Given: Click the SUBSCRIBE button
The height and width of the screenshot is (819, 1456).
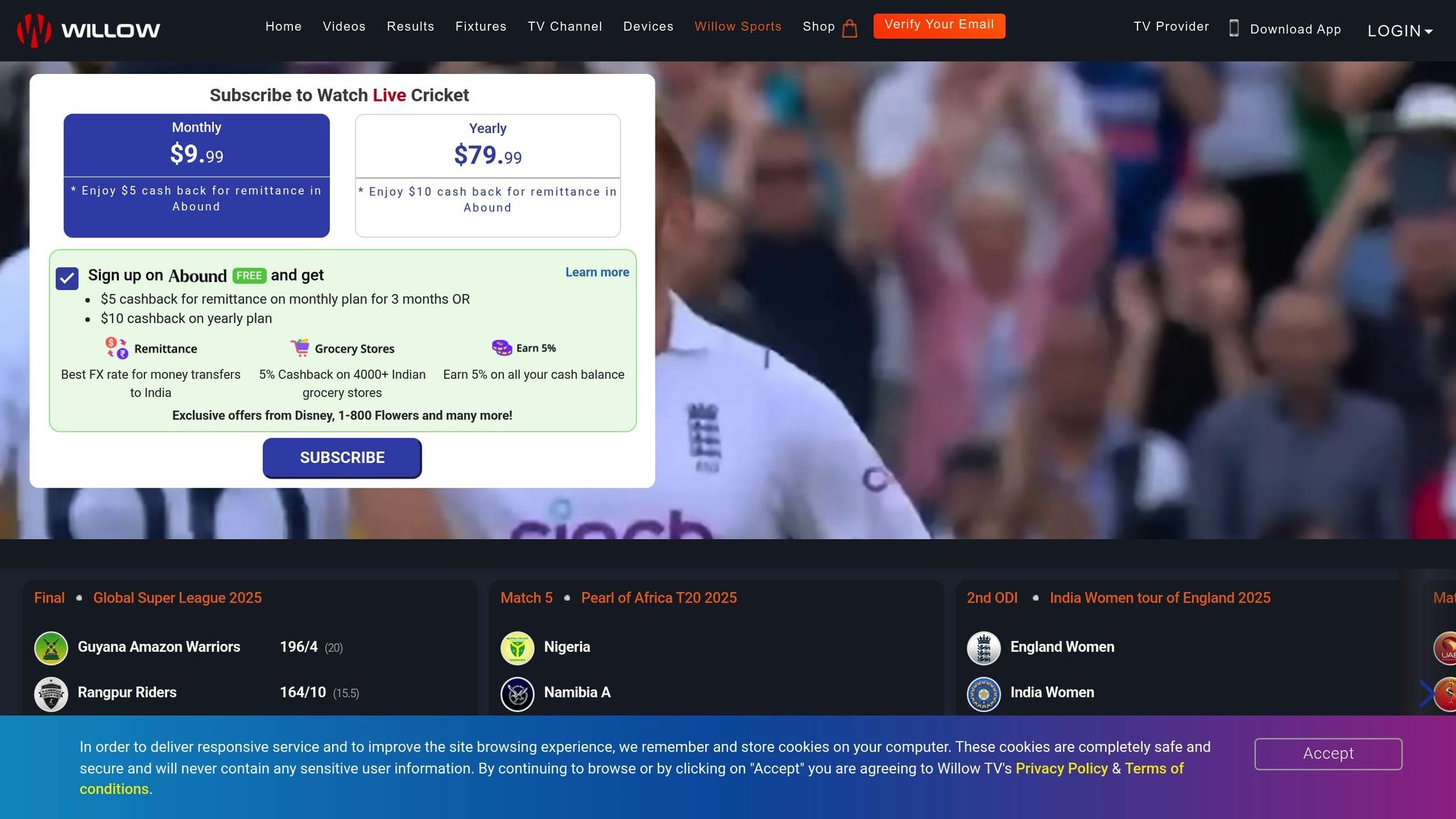Looking at the screenshot, I should (342, 458).
